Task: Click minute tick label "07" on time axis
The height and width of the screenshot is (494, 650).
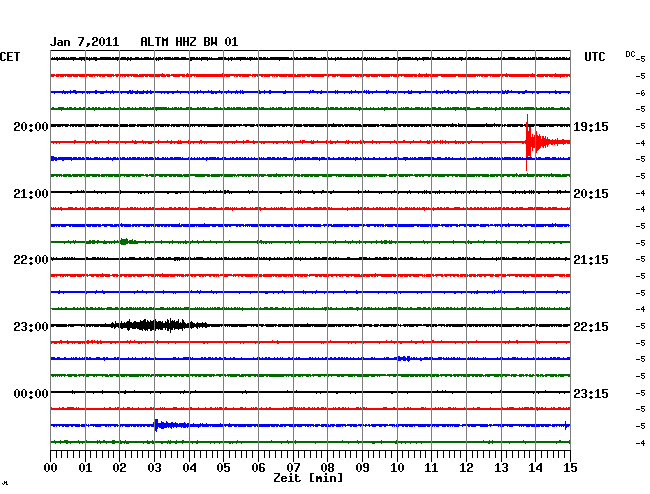Action: (x=293, y=468)
